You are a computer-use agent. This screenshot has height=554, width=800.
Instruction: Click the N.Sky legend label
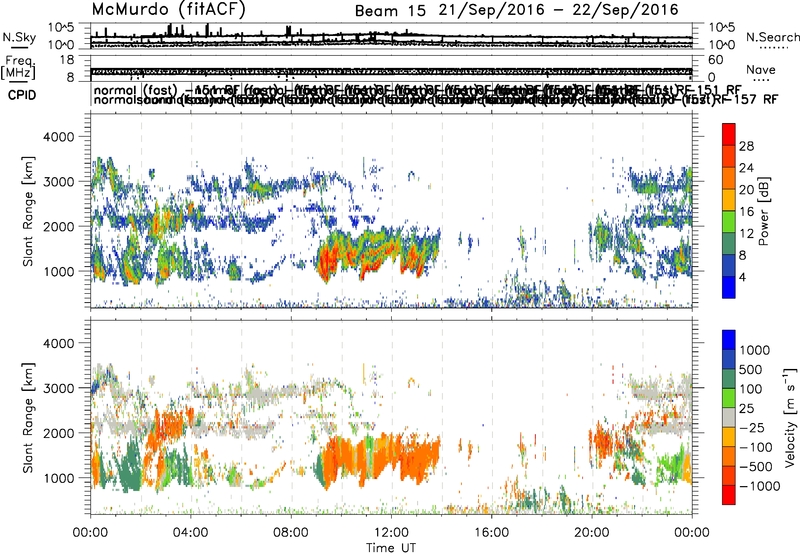tap(19, 37)
